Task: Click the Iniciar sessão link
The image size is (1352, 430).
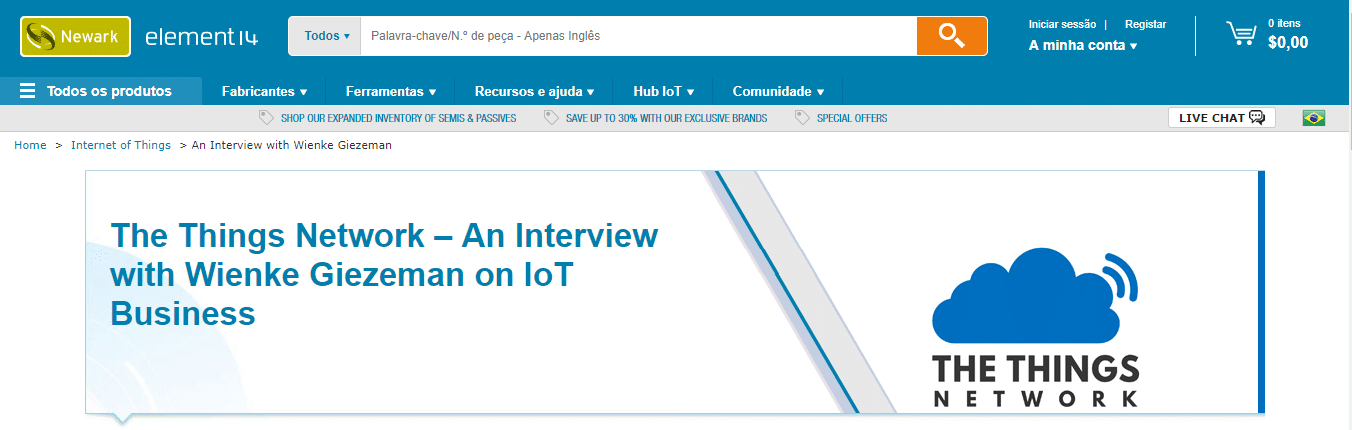Action: coord(1062,24)
